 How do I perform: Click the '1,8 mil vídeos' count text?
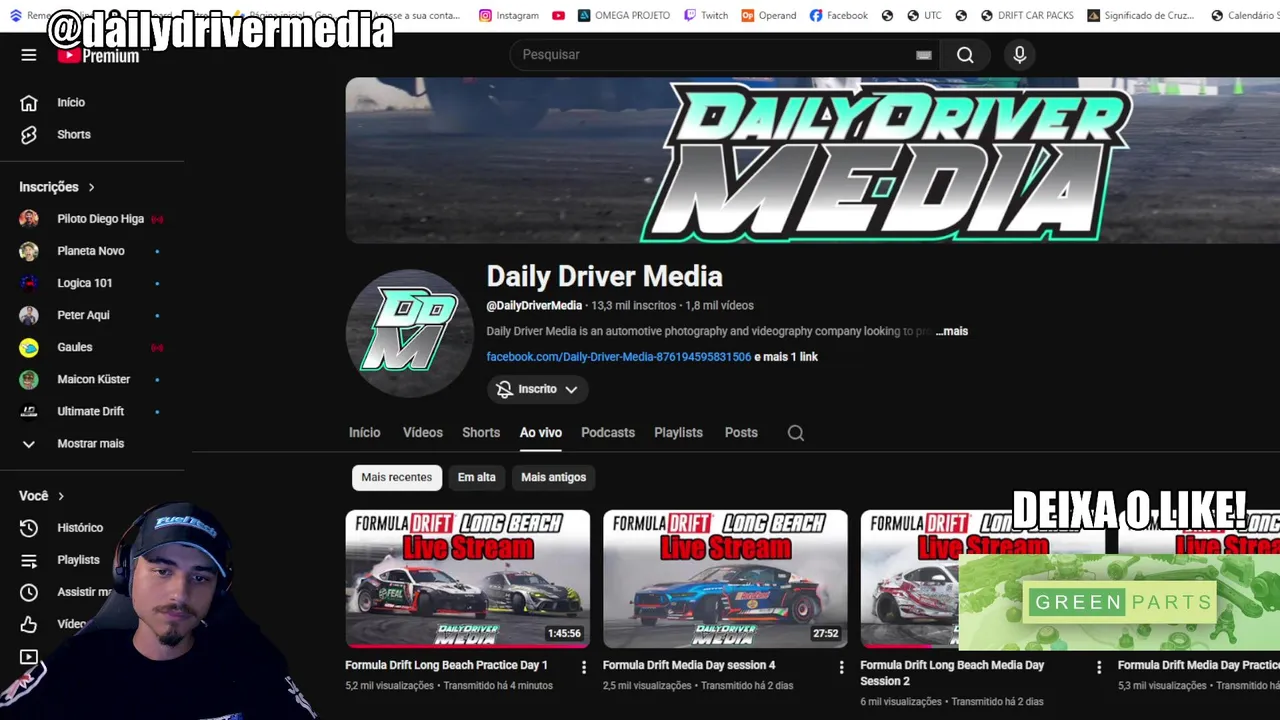pyautogui.click(x=719, y=306)
